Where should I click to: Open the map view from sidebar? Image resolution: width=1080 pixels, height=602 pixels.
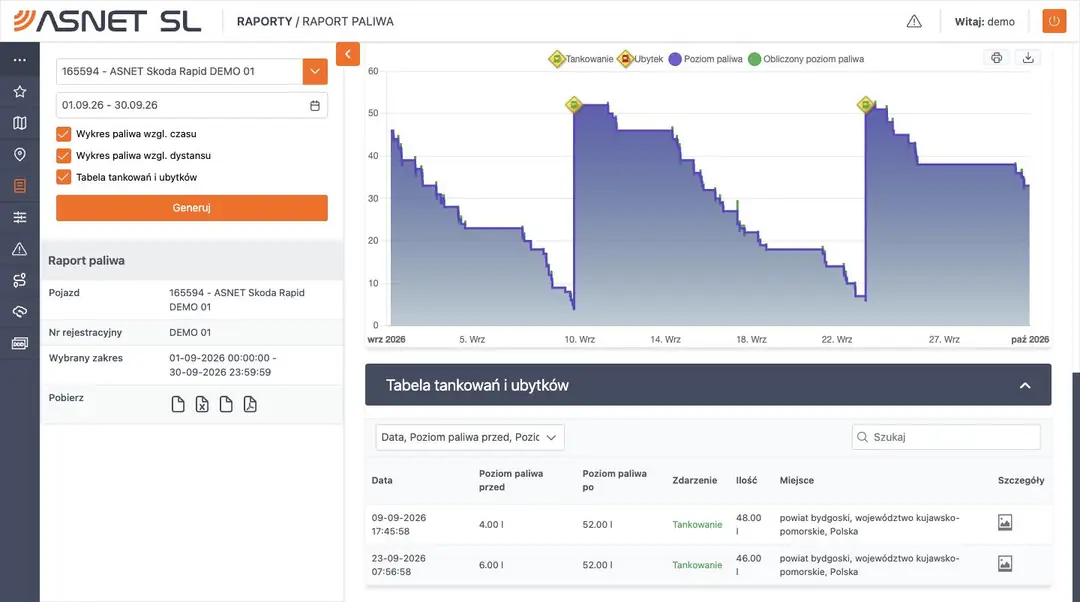pos(20,123)
